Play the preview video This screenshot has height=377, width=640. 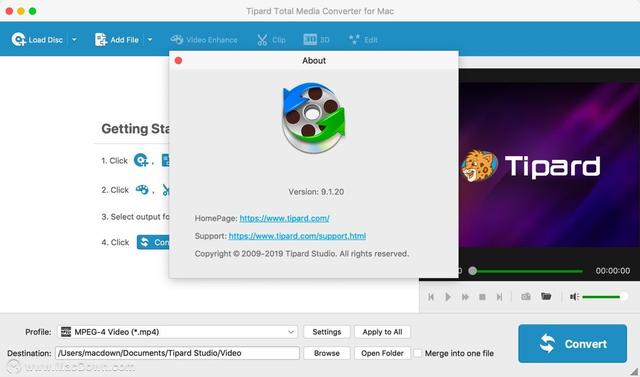pos(448,297)
